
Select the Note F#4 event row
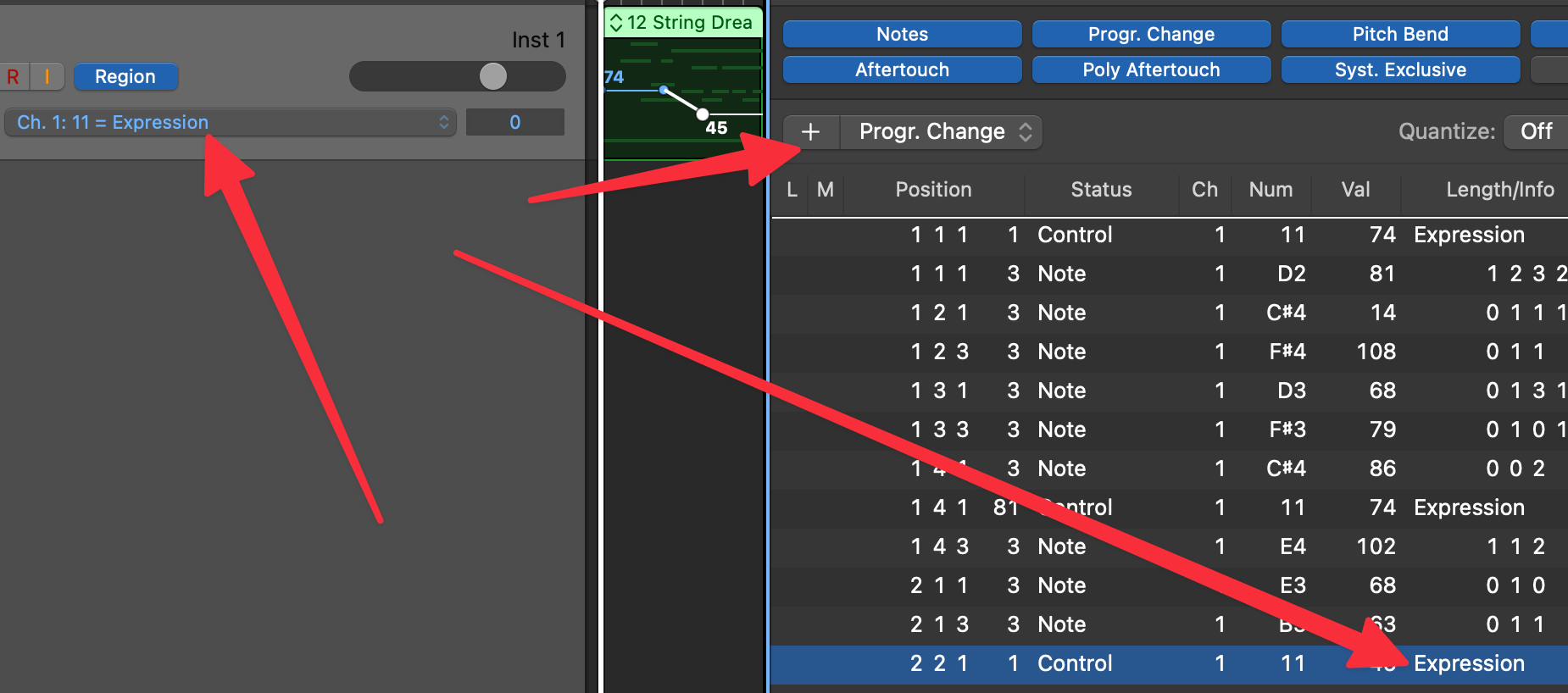pyautogui.click(x=1170, y=352)
